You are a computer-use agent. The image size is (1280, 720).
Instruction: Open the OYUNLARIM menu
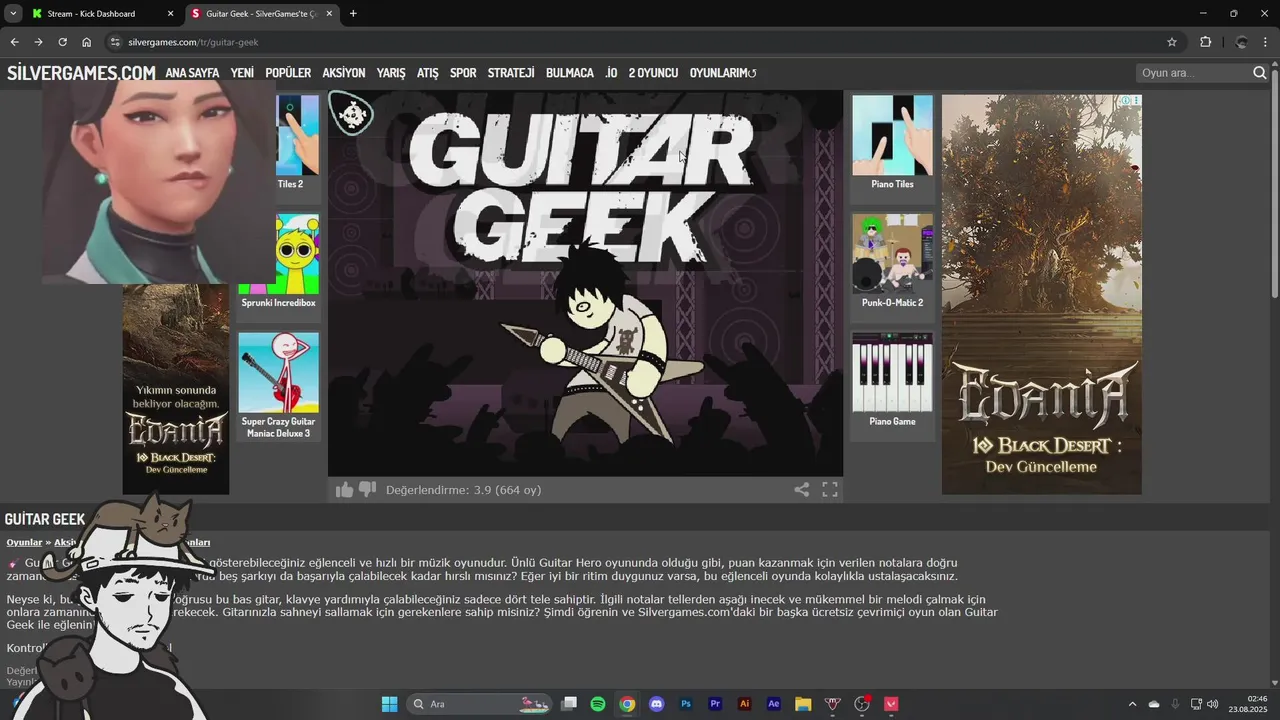pos(723,73)
